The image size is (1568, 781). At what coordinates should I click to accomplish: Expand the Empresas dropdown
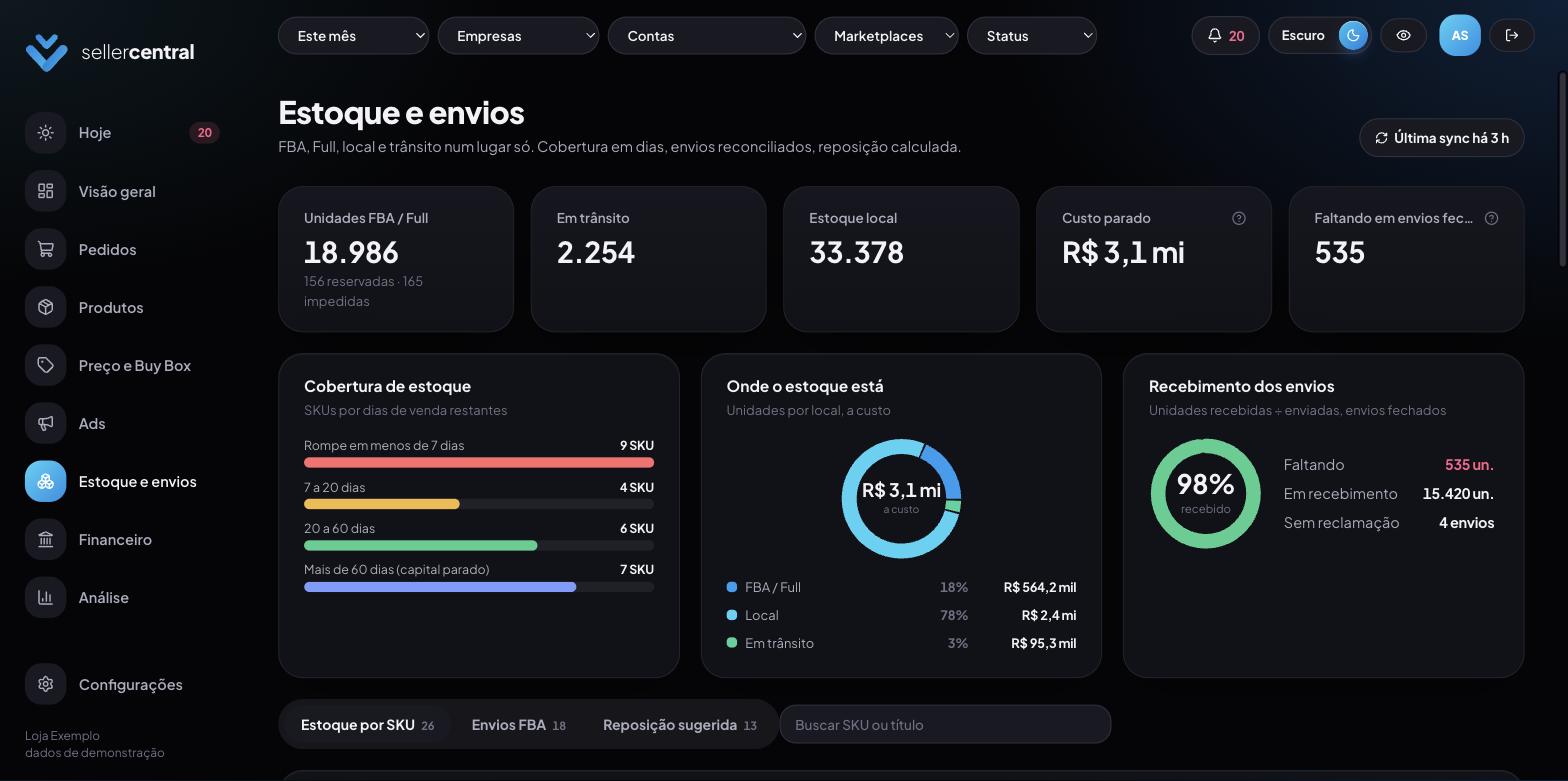pos(518,36)
